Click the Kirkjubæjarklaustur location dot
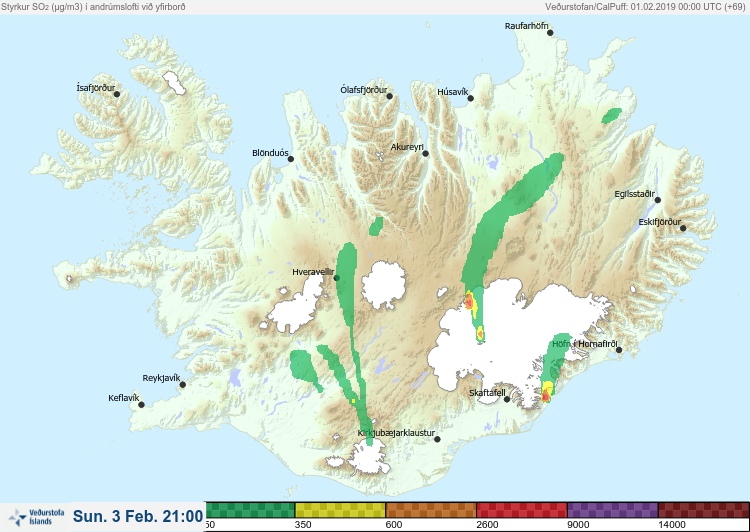Screen dimensions: 750x532 [x=437, y=439]
